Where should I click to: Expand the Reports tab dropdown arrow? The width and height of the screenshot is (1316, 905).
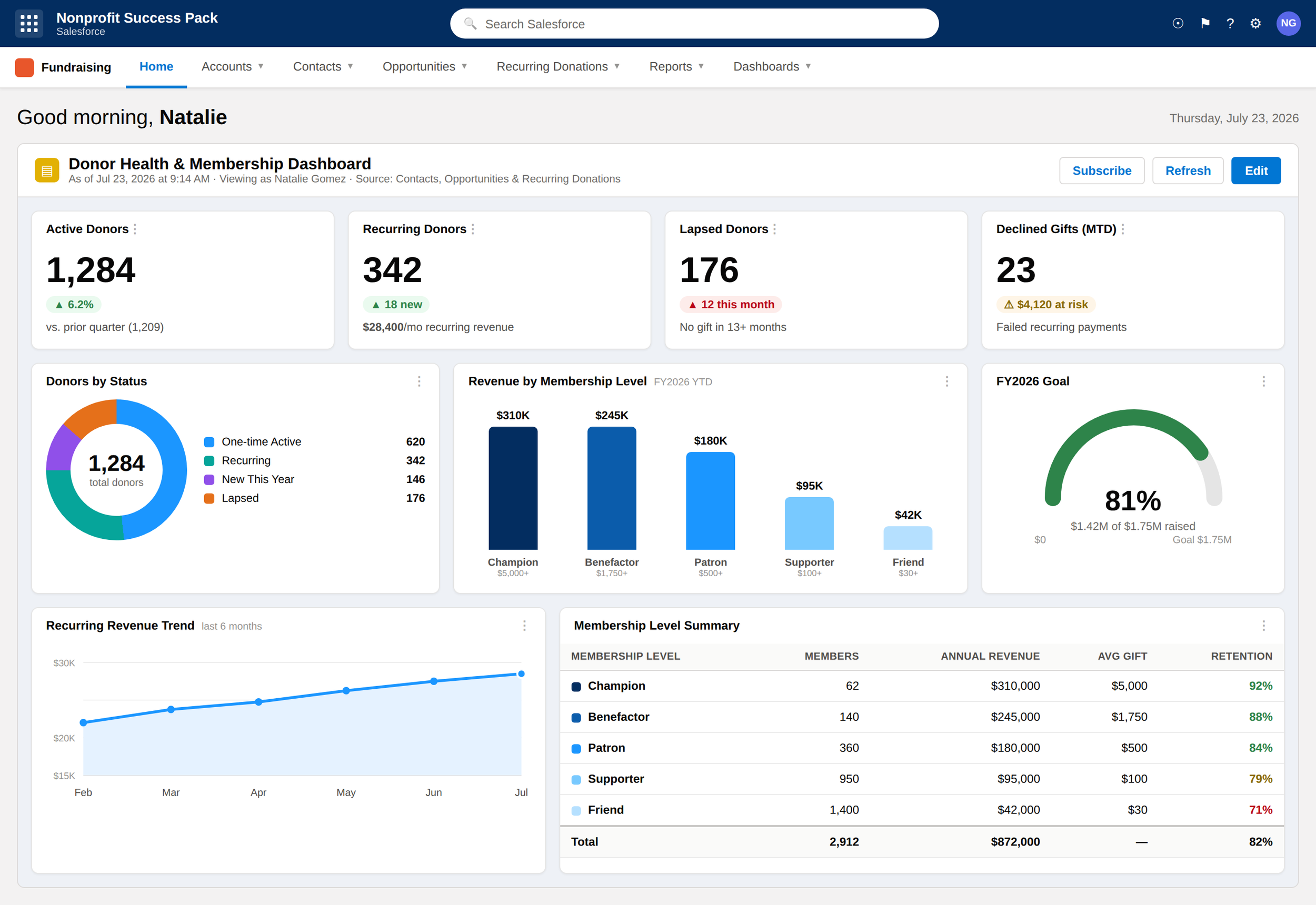tap(701, 66)
